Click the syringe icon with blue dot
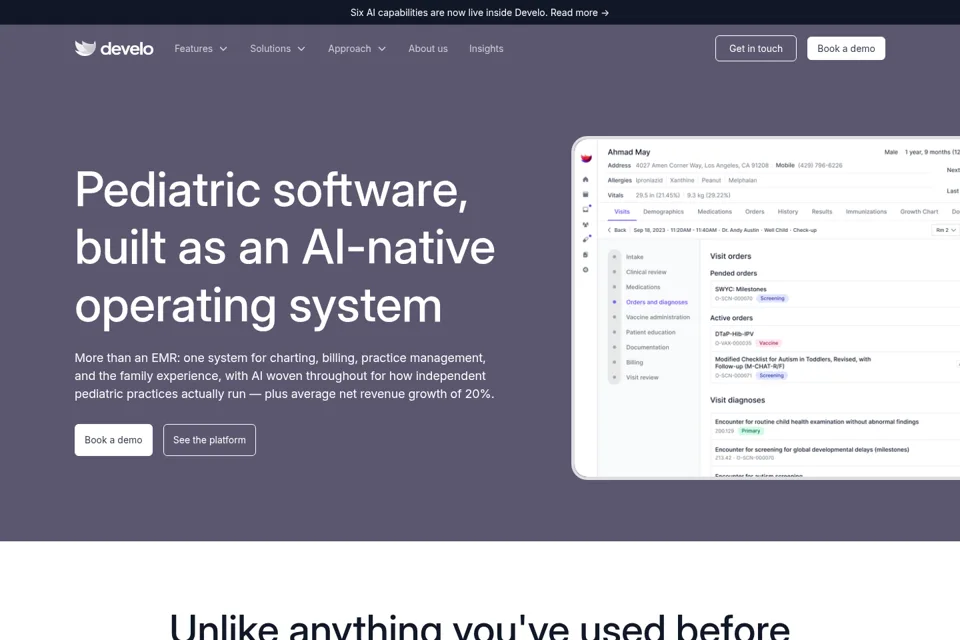Image resolution: width=960 pixels, height=640 pixels. pos(586,239)
